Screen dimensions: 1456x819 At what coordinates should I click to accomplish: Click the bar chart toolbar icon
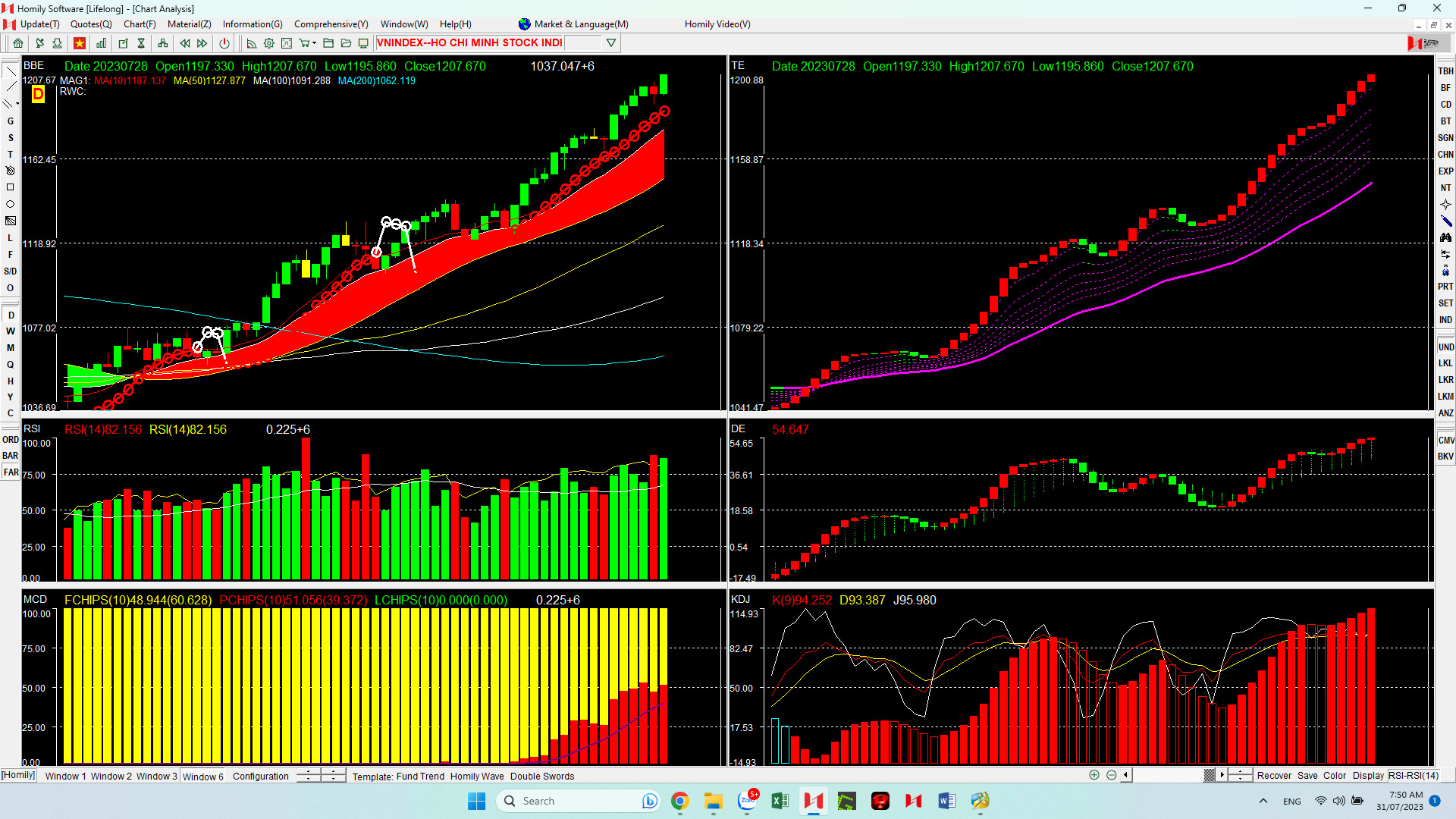pyautogui.click(x=101, y=43)
